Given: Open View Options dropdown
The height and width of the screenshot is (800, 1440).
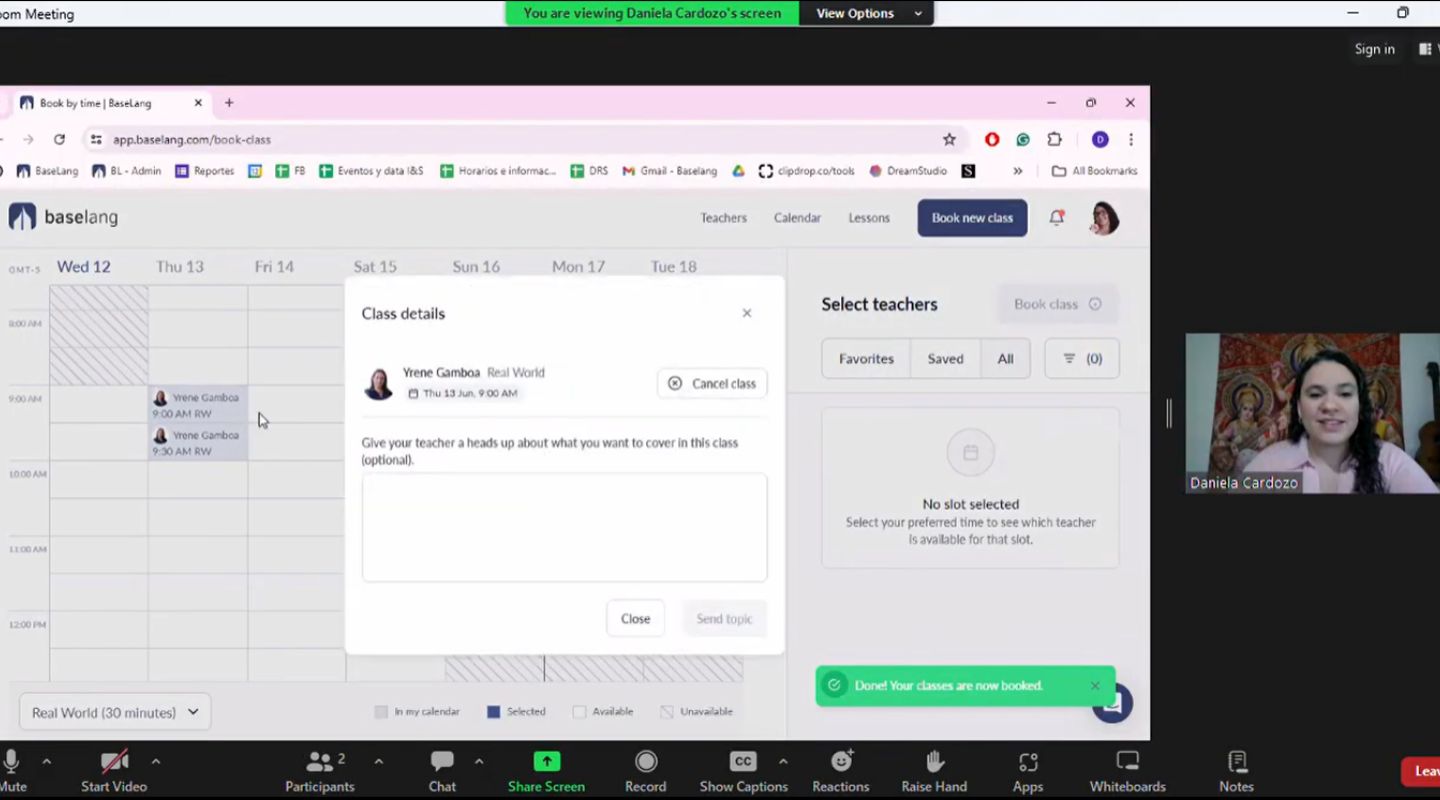Looking at the screenshot, I should tap(866, 13).
